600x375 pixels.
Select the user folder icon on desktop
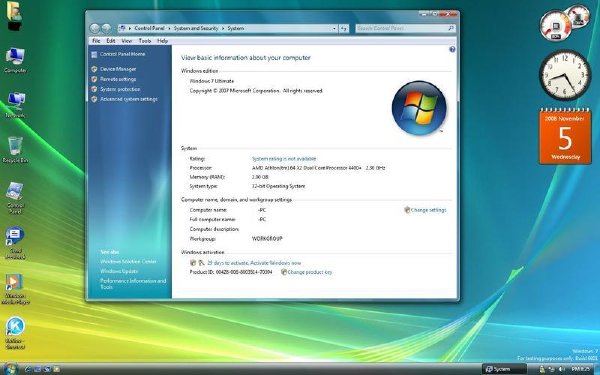14,16
